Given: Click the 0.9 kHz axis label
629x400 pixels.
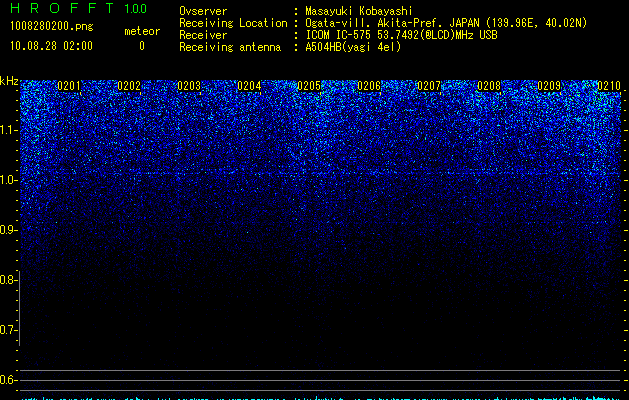Looking at the screenshot, I should [x=8, y=230].
